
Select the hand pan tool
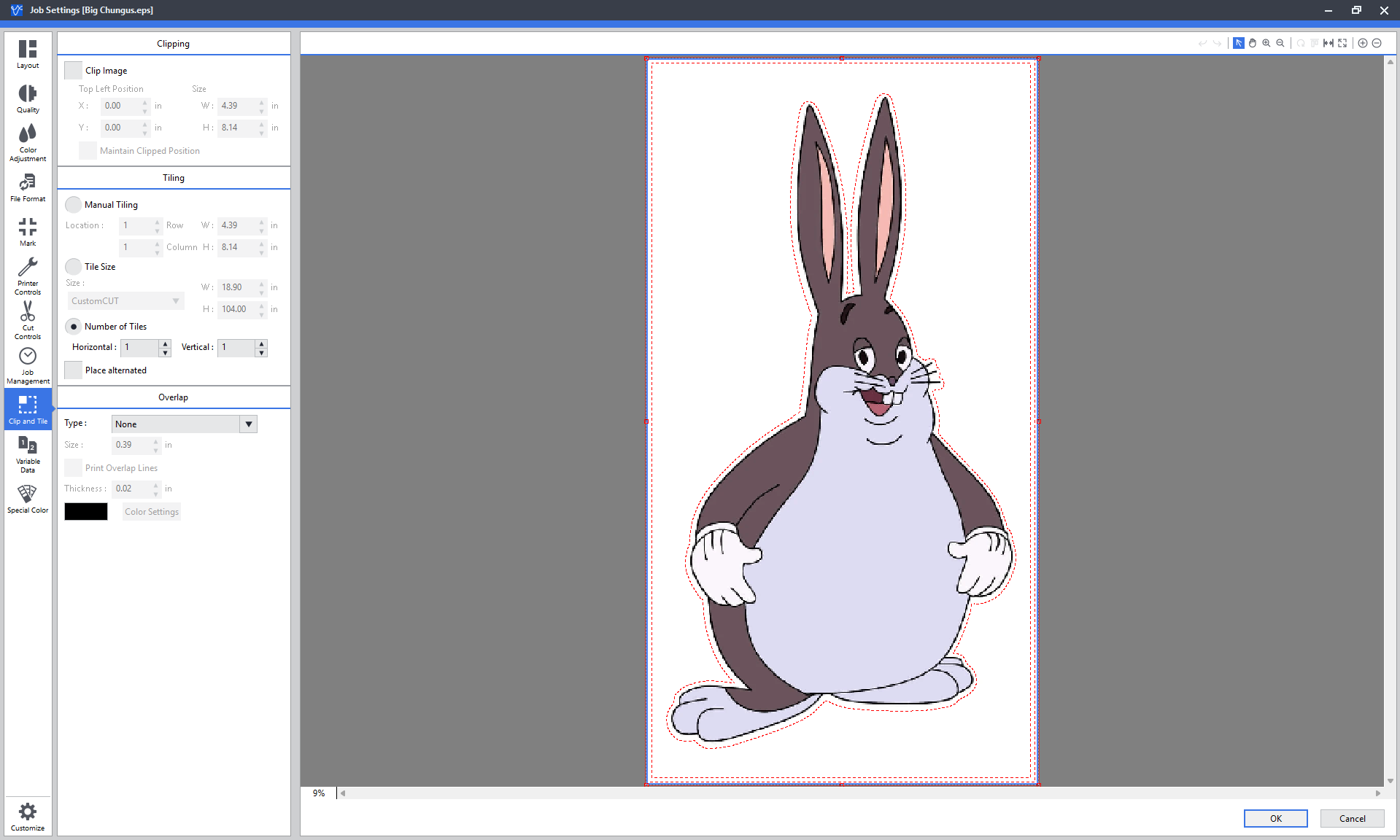(x=1253, y=43)
